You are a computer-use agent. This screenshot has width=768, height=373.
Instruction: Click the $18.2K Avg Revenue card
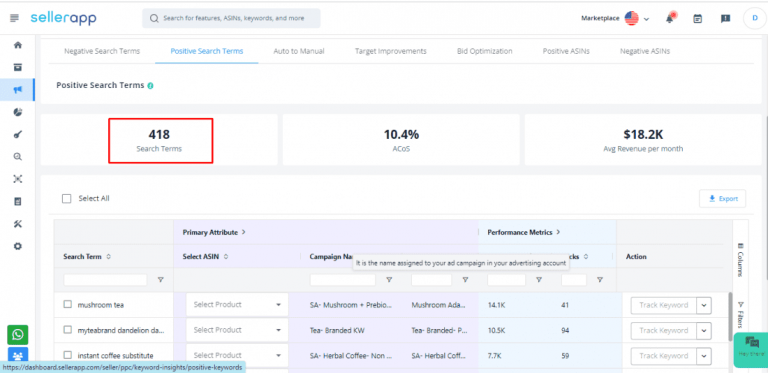[x=643, y=140]
